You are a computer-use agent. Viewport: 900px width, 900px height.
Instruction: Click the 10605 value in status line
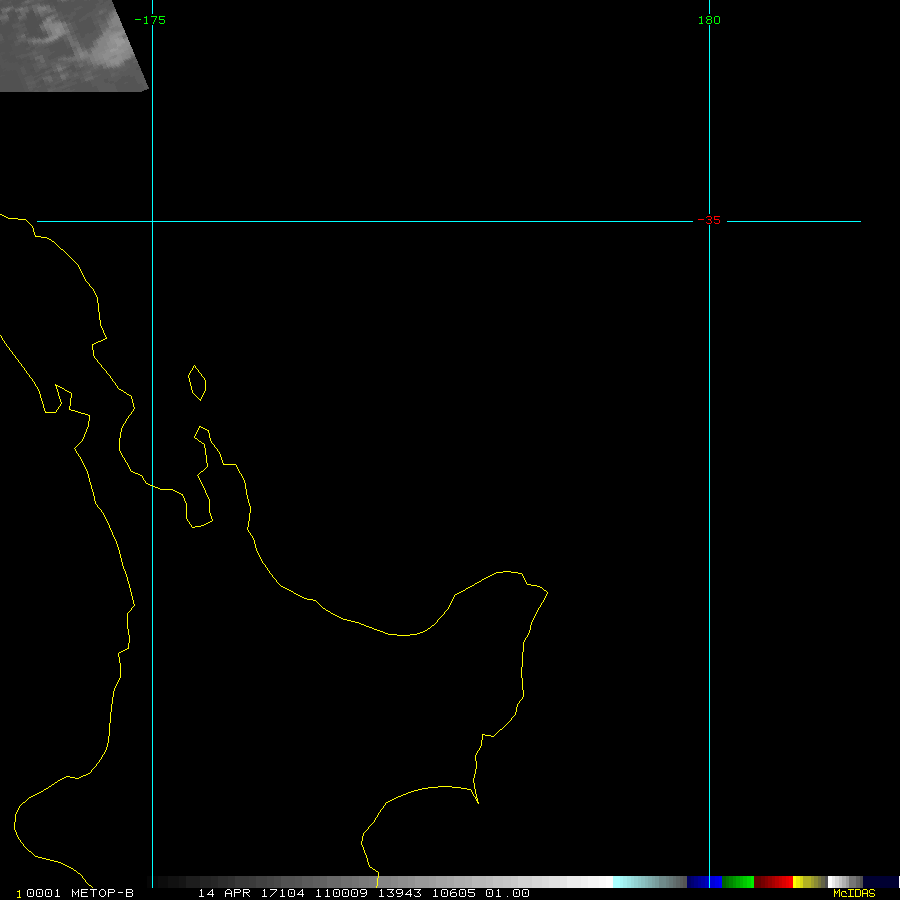[453, 893]
